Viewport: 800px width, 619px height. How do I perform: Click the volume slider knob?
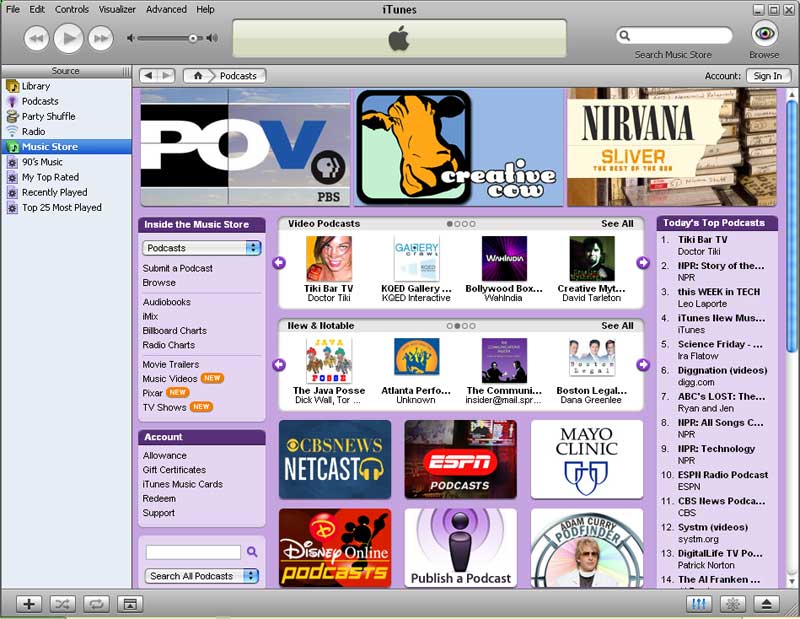pyautogui.click(x=193, y=38)
